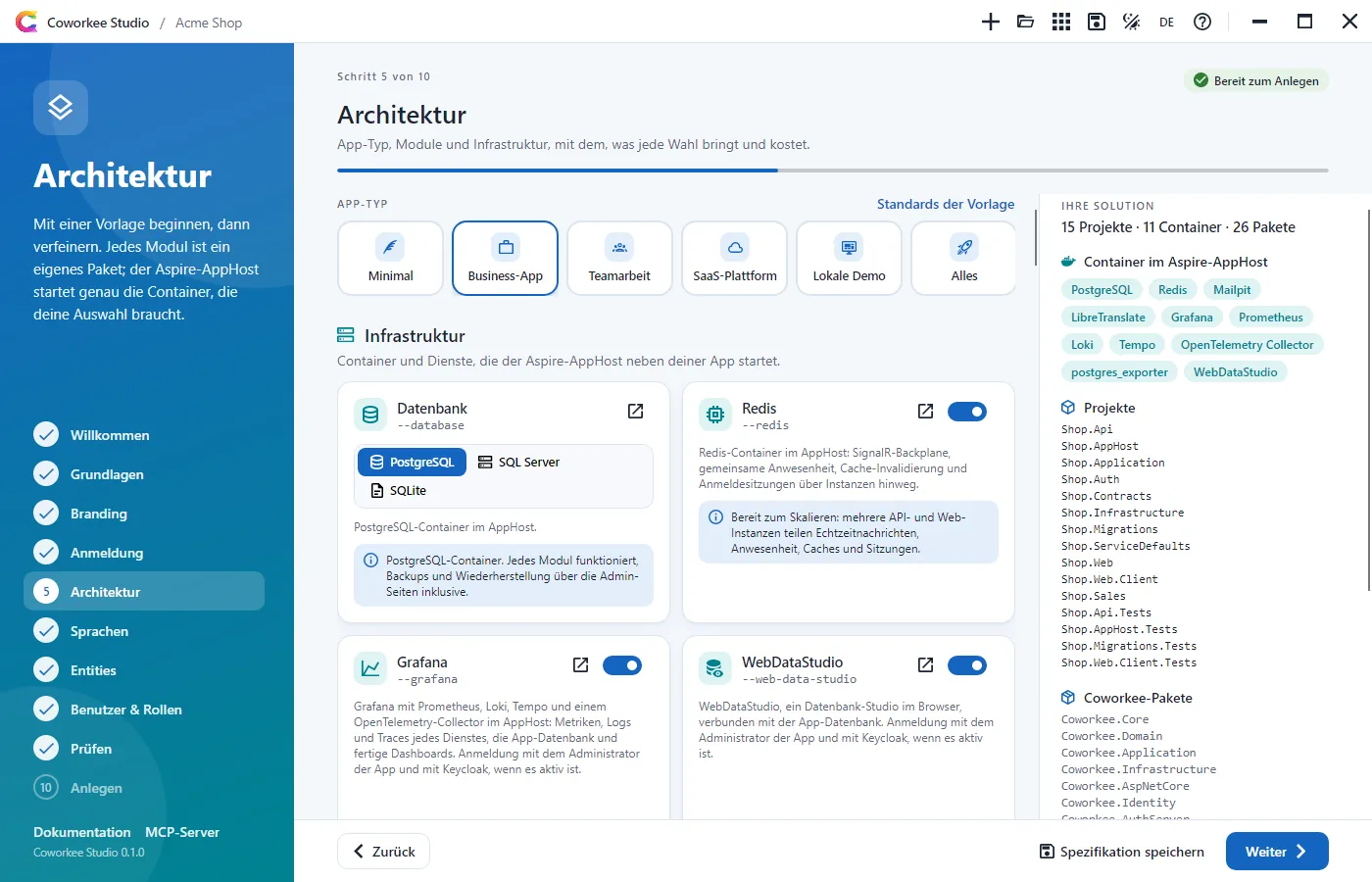1372x882 pixels.
Task: Click the step progress bar
Action: click(x=833, y=171)
